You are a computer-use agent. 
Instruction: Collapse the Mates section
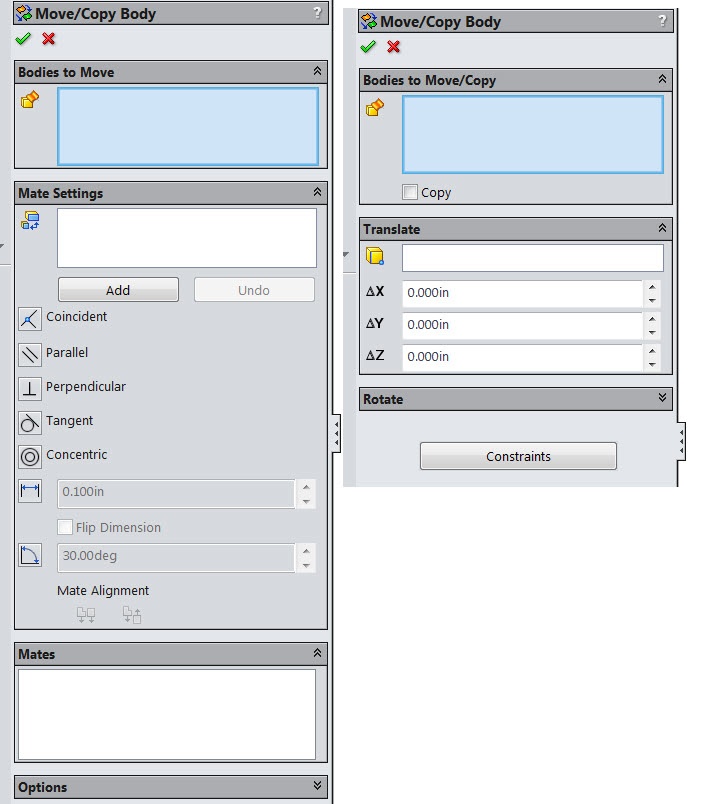(x=317, y=653)
